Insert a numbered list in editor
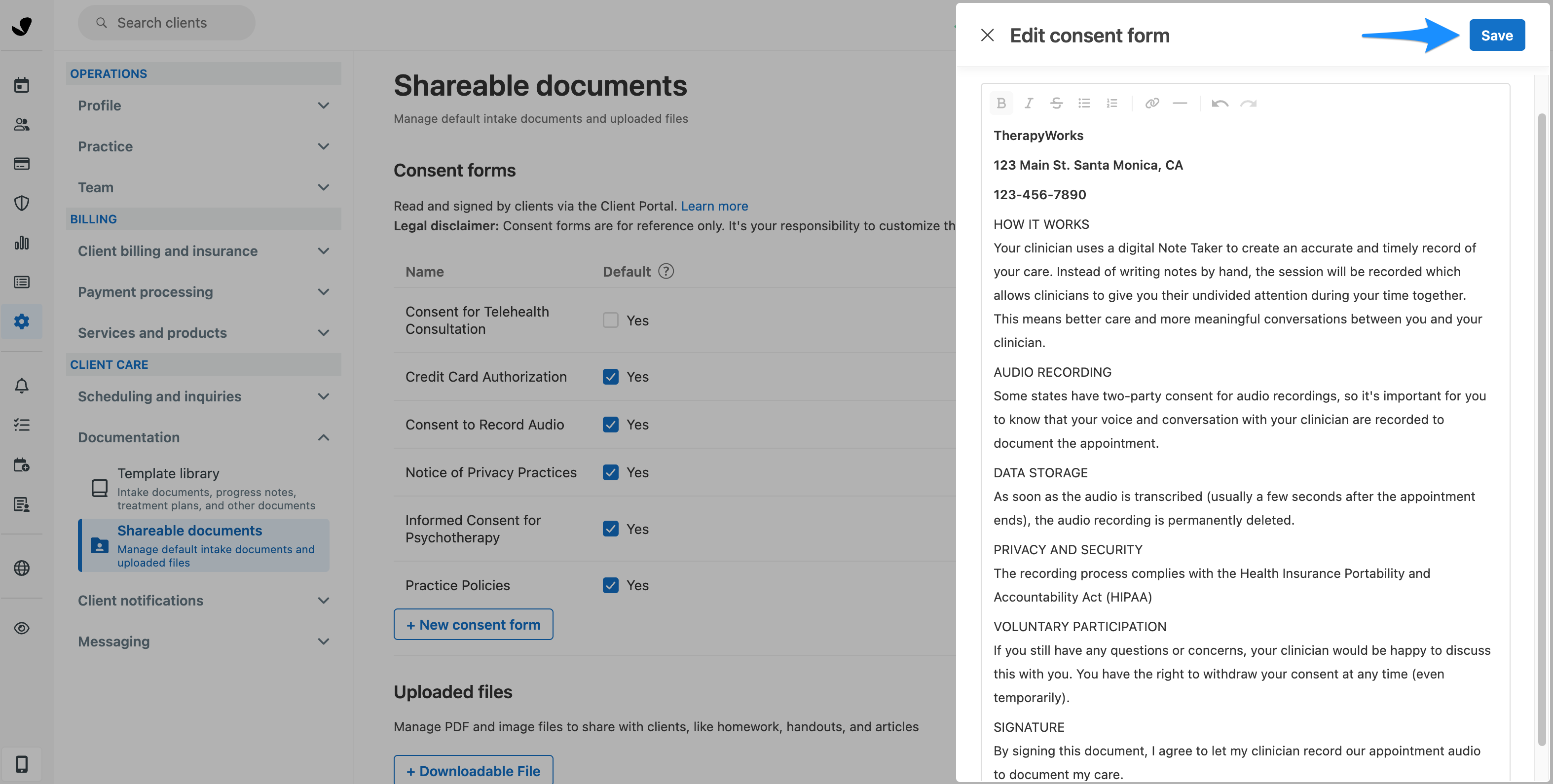This screenshot has width=1553, height=784. click(1111, 103)
